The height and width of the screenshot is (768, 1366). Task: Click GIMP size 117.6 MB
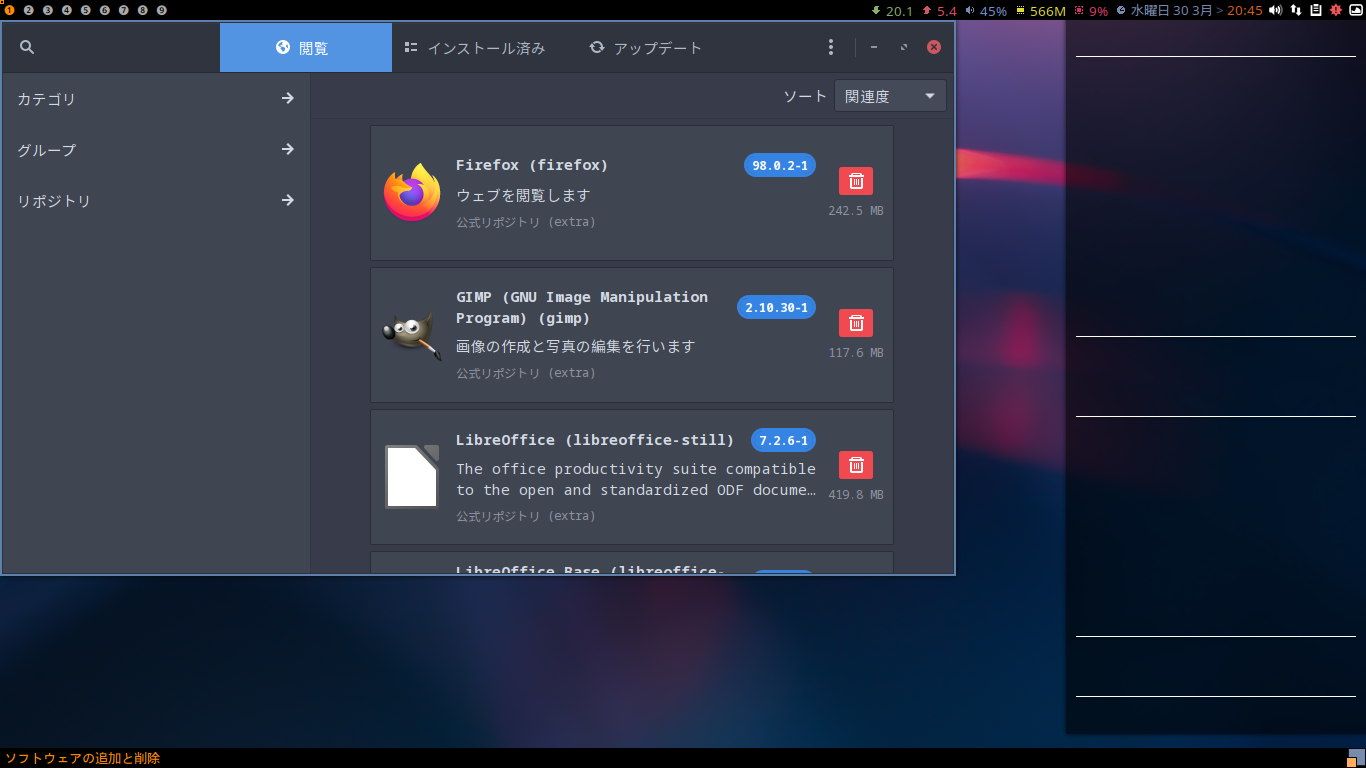(856, 353)
